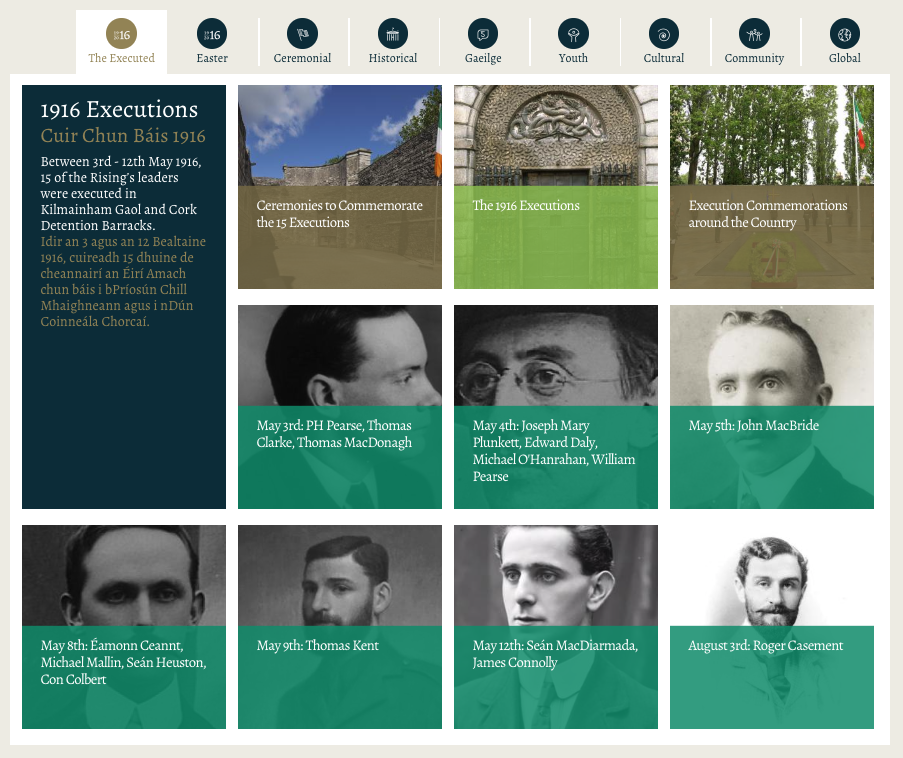The height and width of the screenshot is (758, 903).
Task: Click the Gaeilge round icon
Action: pos(483,34)
